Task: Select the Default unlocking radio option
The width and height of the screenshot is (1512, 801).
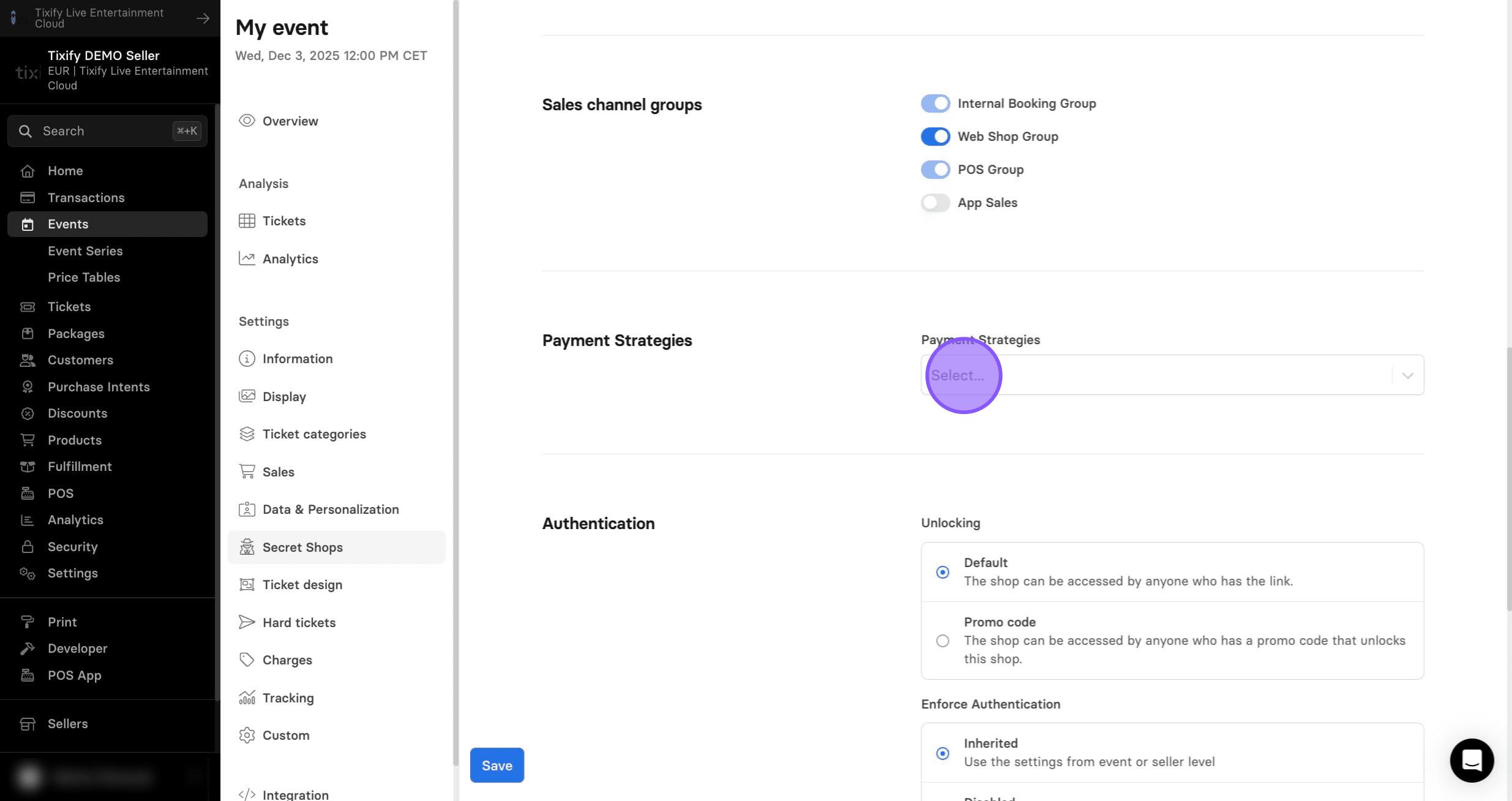Action: 943,572
